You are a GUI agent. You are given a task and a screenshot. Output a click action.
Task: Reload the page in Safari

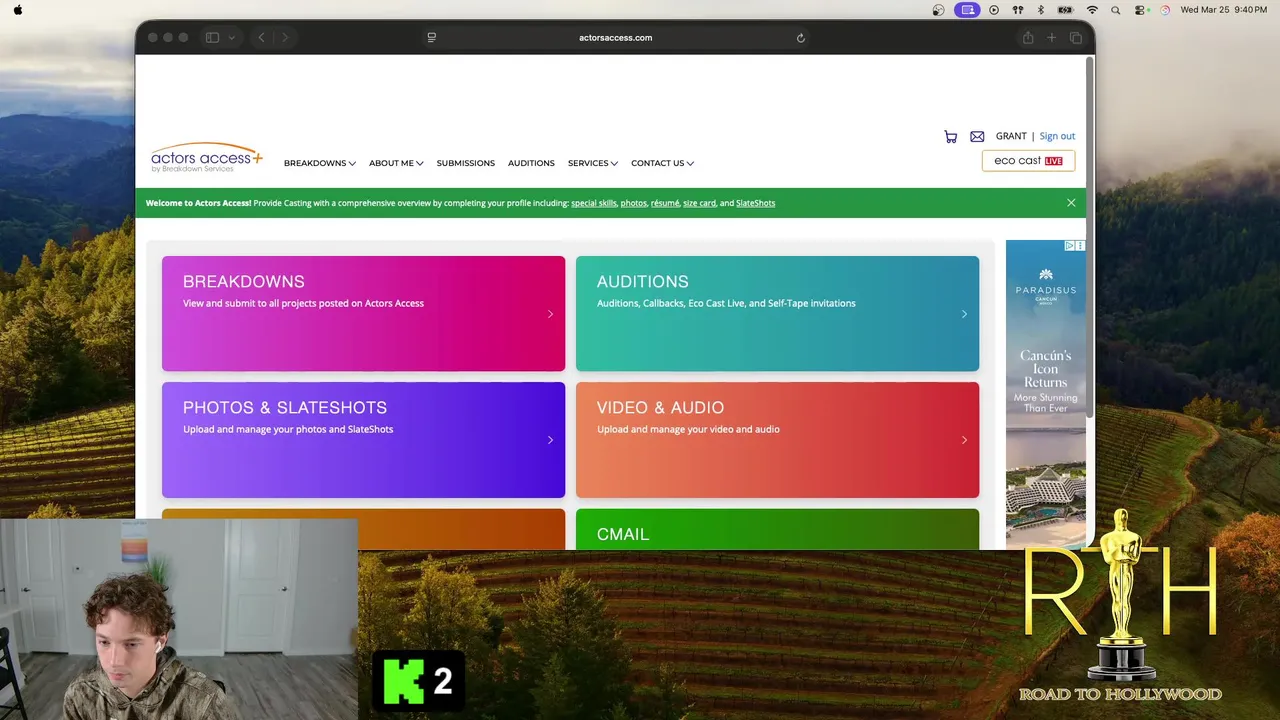pyautogui.click(x=800, y=38)
